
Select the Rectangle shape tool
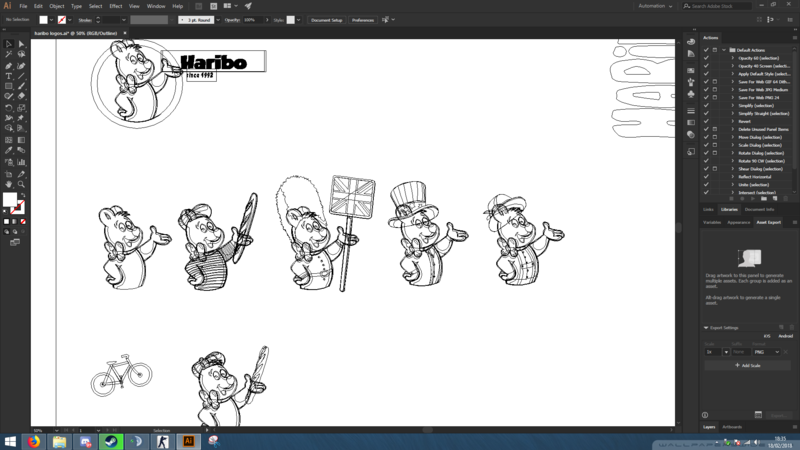[9, 86]
